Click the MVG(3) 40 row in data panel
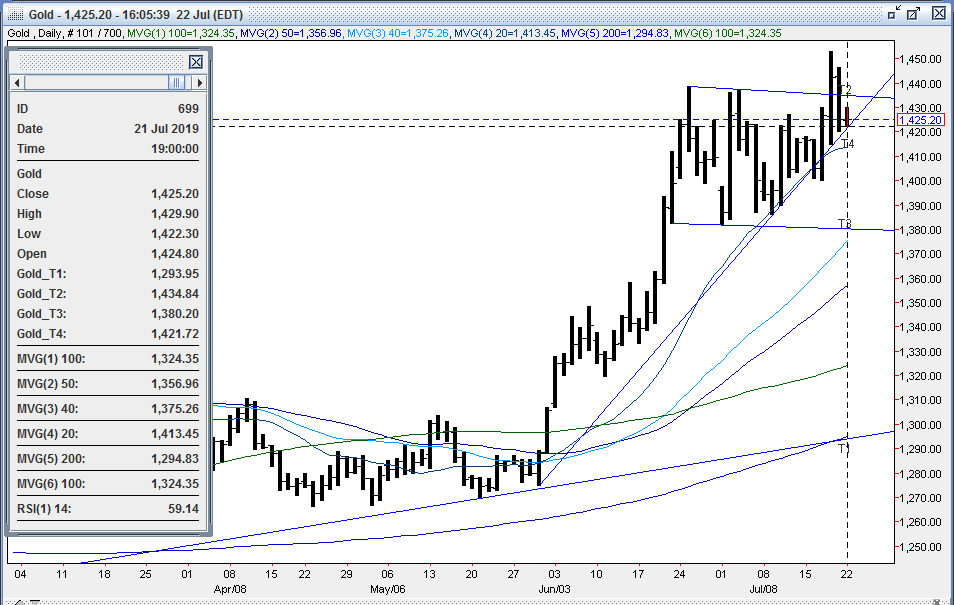The height and width of the screenshot is (605, 954). (108, 409)
